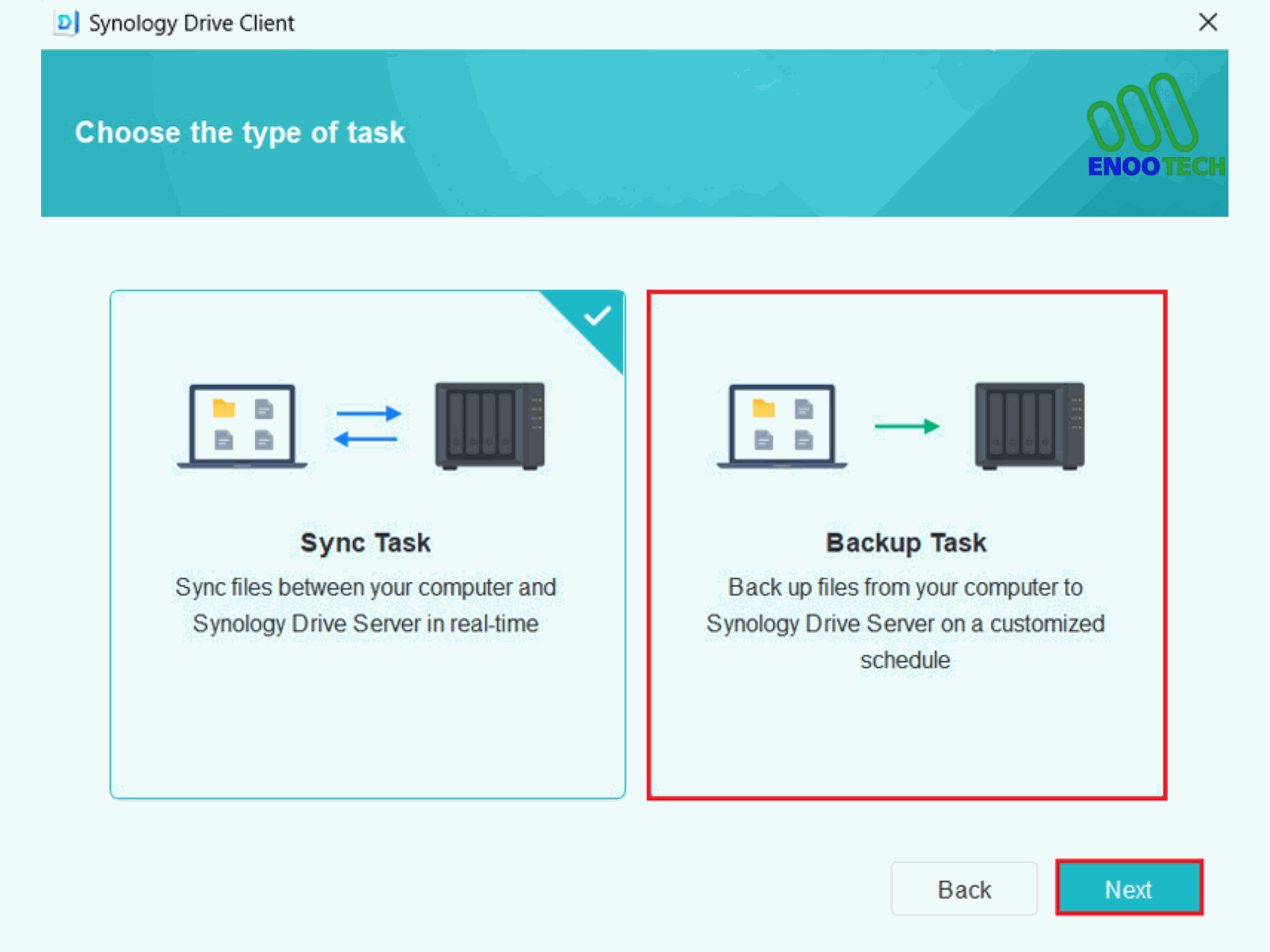Click the Sync Task description text

tap(365, 605)
